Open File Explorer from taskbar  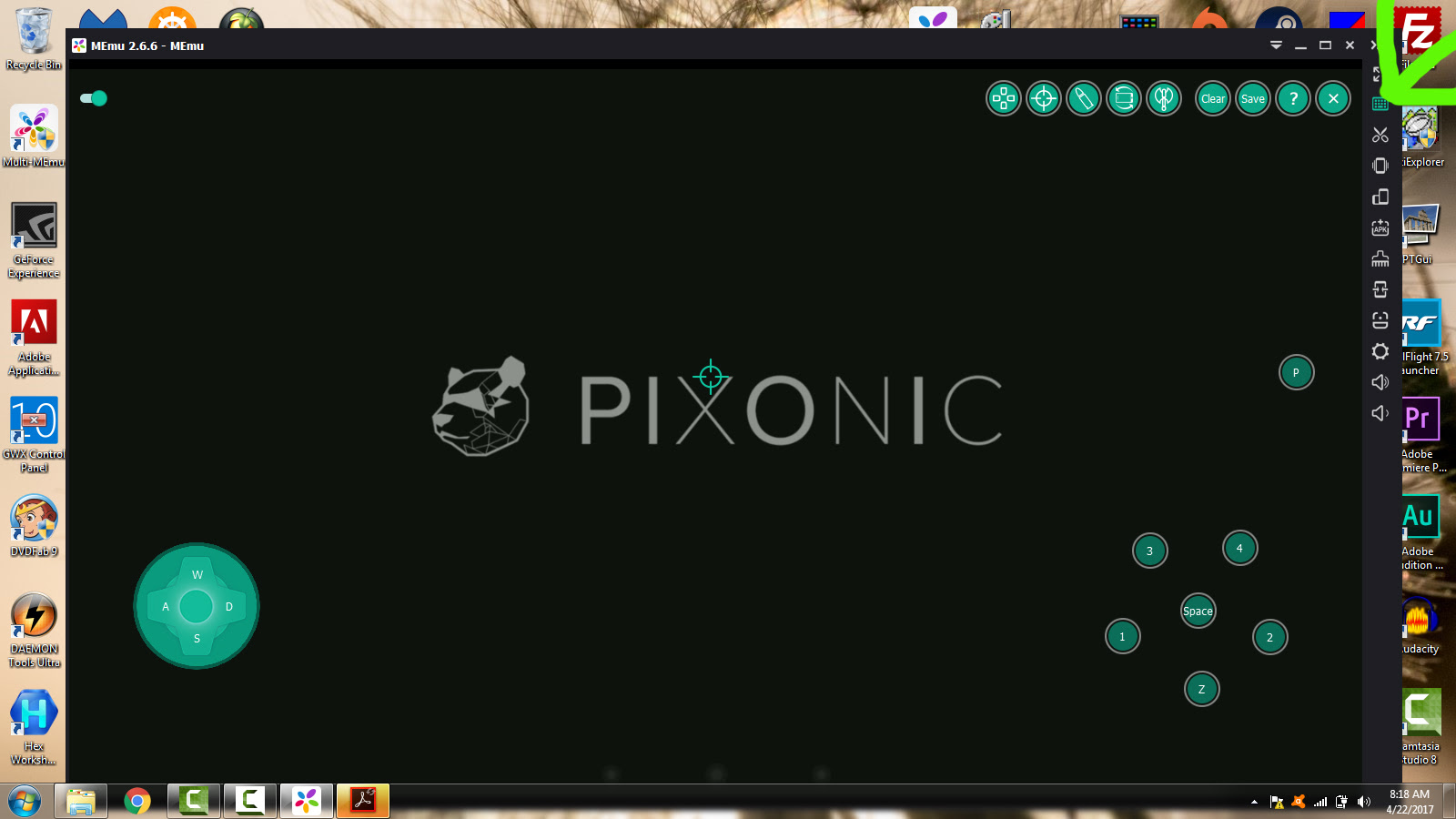tap(81, 801)
